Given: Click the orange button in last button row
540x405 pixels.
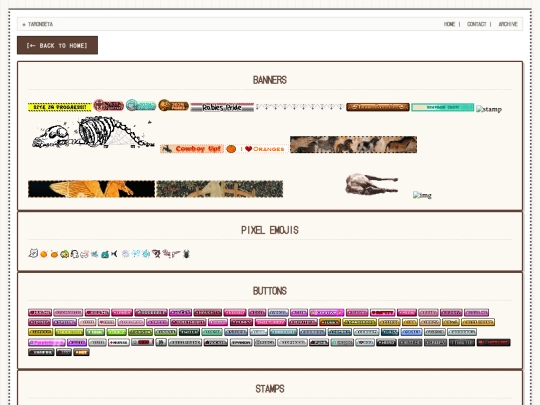Looking at the screenshot, I should click(x=81, y=352).
